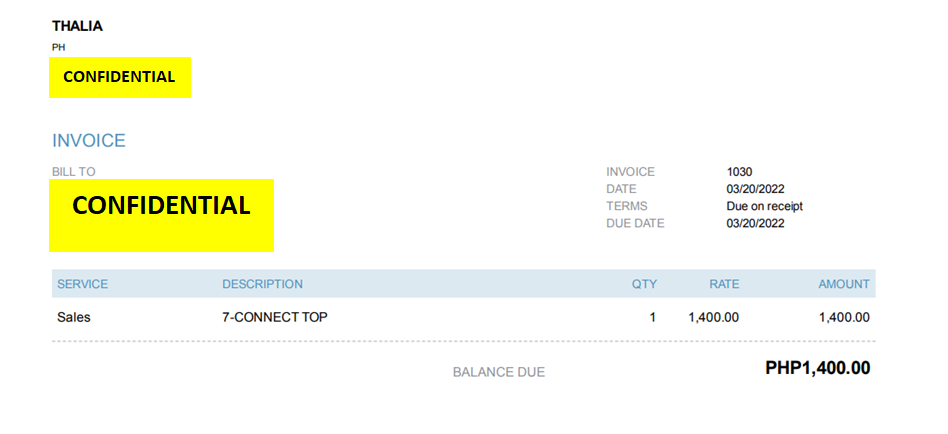Select the DESCRIPTION column header

262,284
